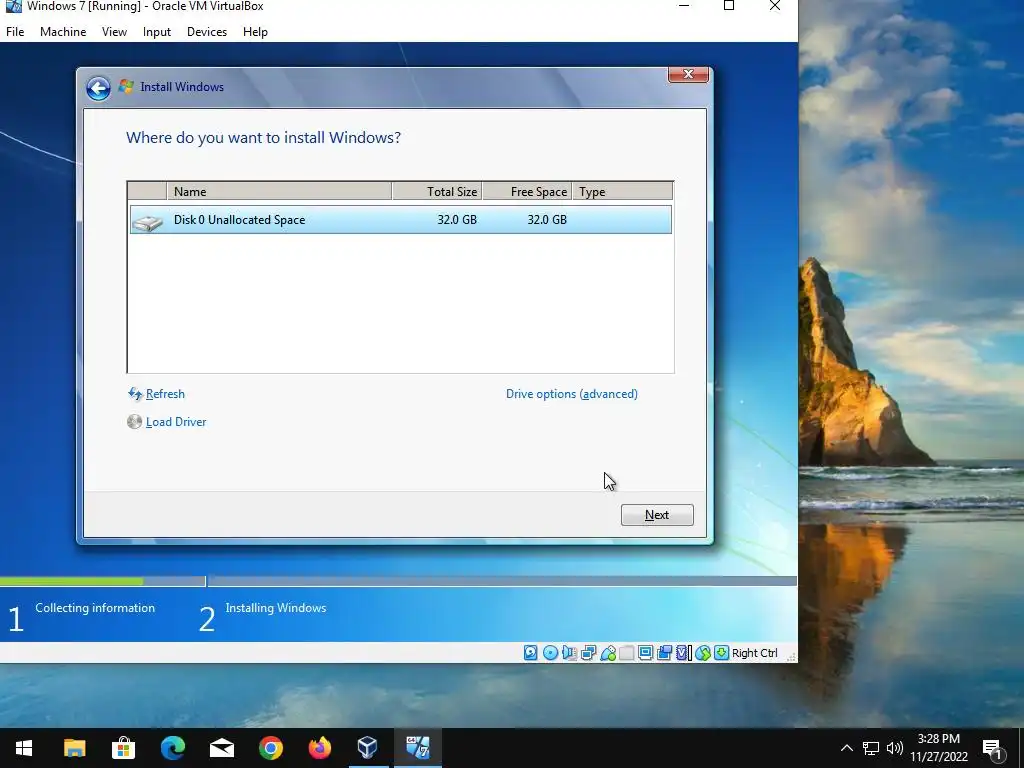The width and height of the screenshot is (1024, 768).
Task: Launch Firefox from the taskbar
Action: click(319, 748)
